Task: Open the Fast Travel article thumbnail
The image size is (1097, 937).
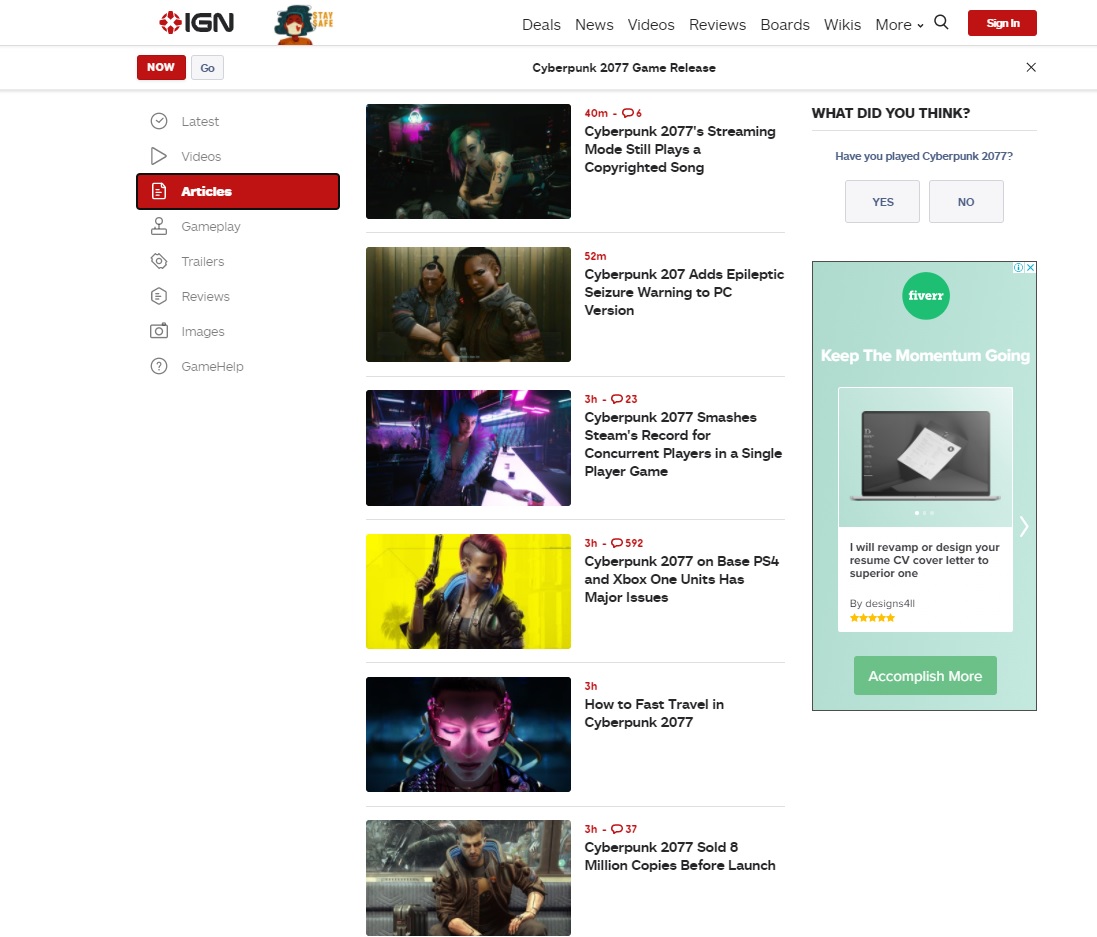Action: click(468, 734)
